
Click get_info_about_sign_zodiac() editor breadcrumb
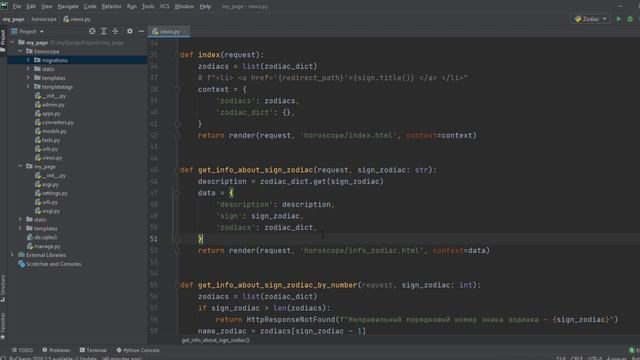pos(216,340)
